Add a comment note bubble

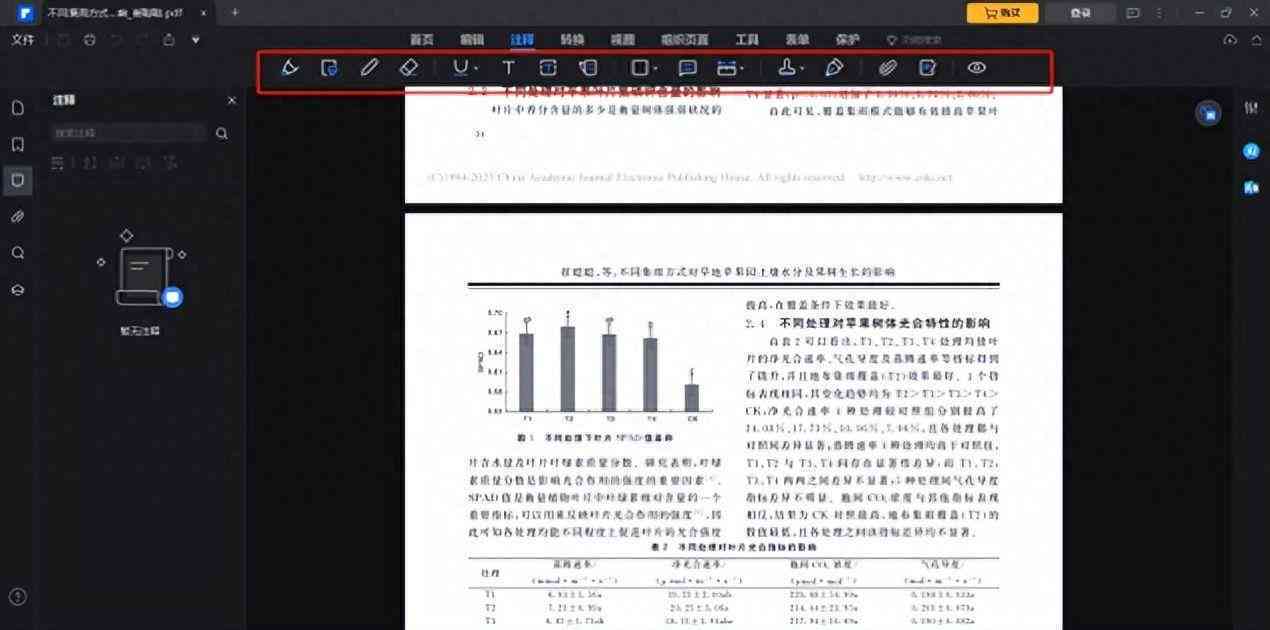687,68
